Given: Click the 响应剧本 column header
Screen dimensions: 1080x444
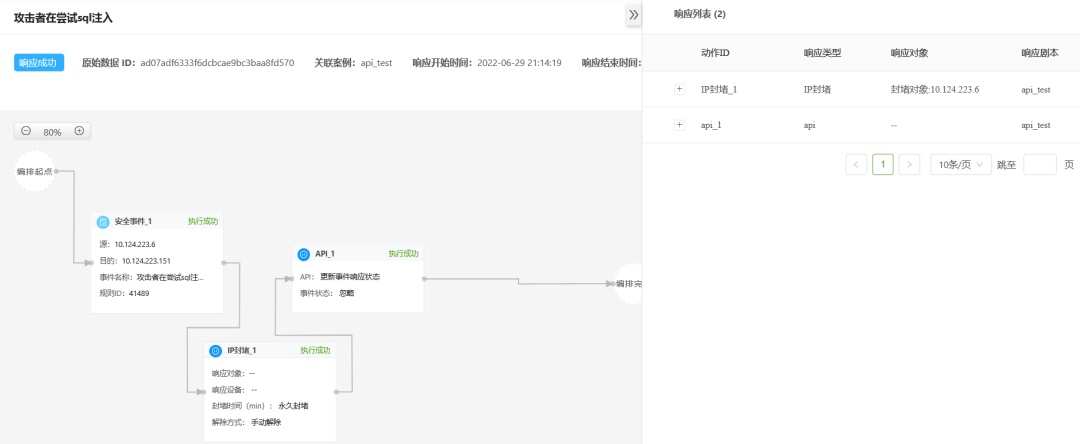Looking at the screenshot, I should pyautogui.click(x=1039, y=52).
